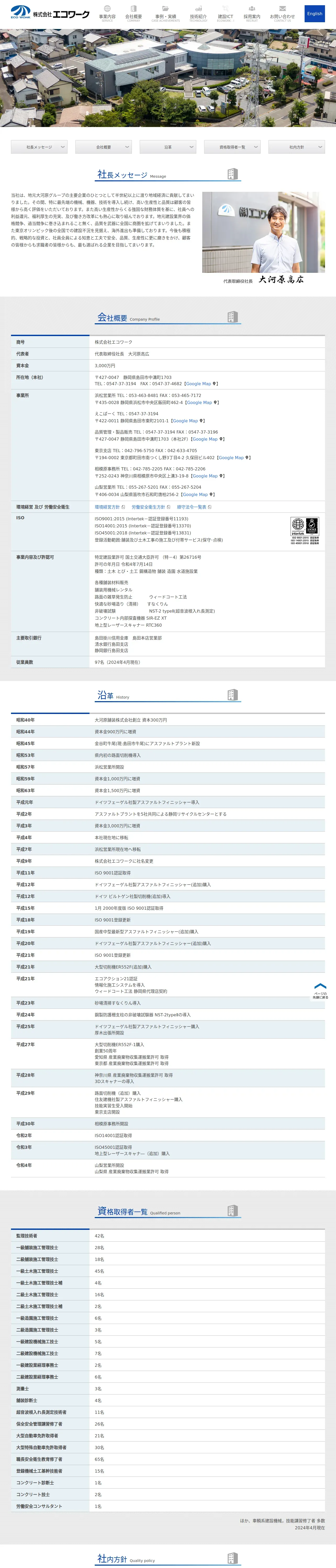
Task: Click building icon beside 沿革 History heading
Action: pos(232,695)
